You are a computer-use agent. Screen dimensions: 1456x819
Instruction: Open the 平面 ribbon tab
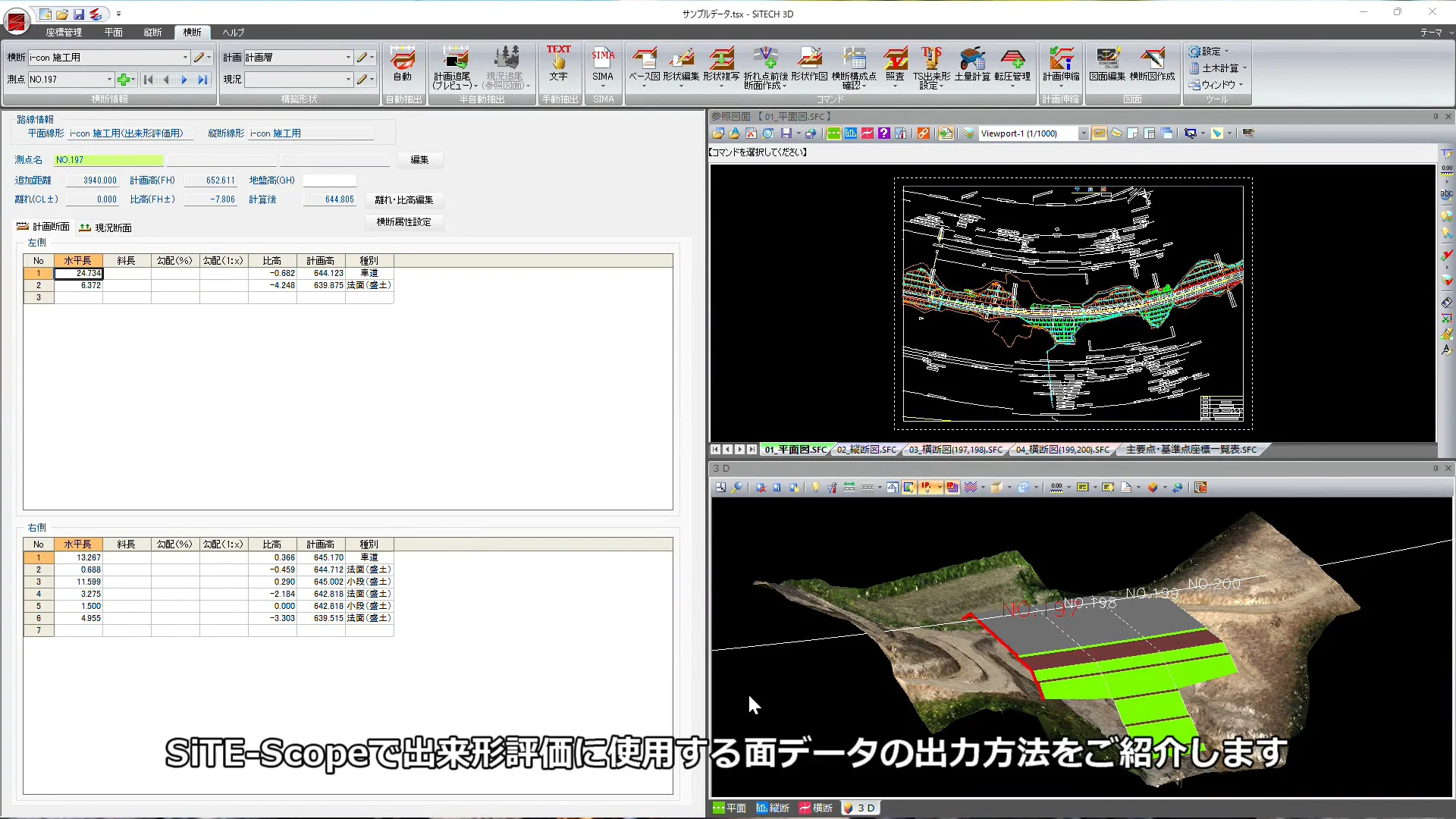(114, 33)
